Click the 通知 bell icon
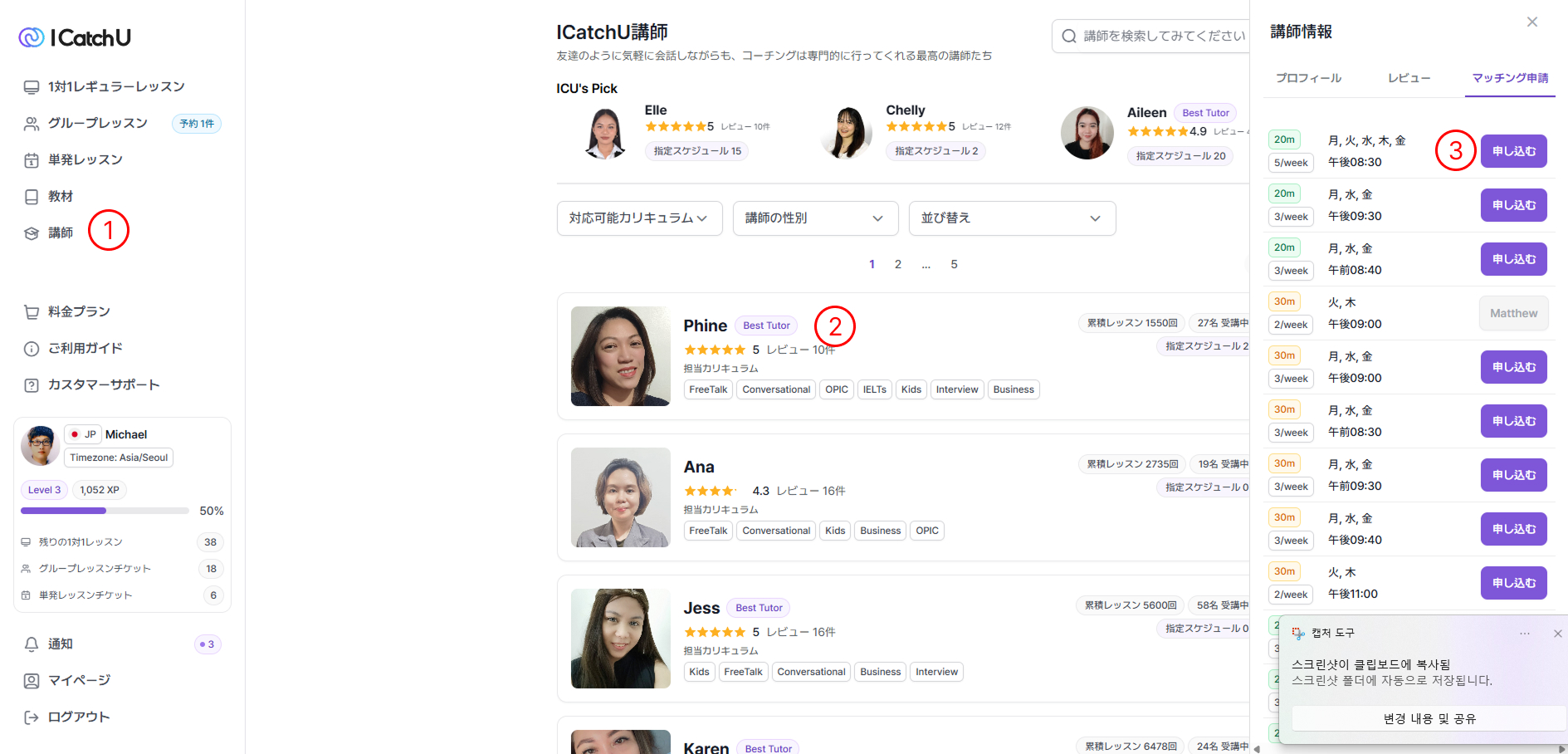Image resolution: width=1568 pixels, height=754 pixels. [32, 644]
